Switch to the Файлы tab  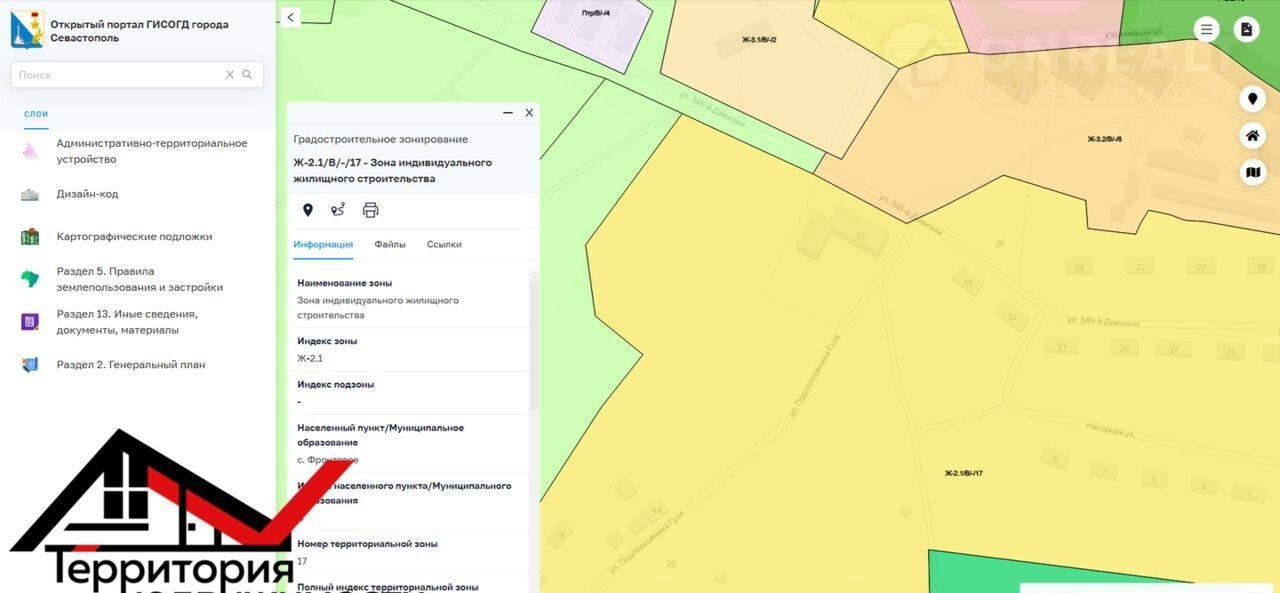point(390,244)
